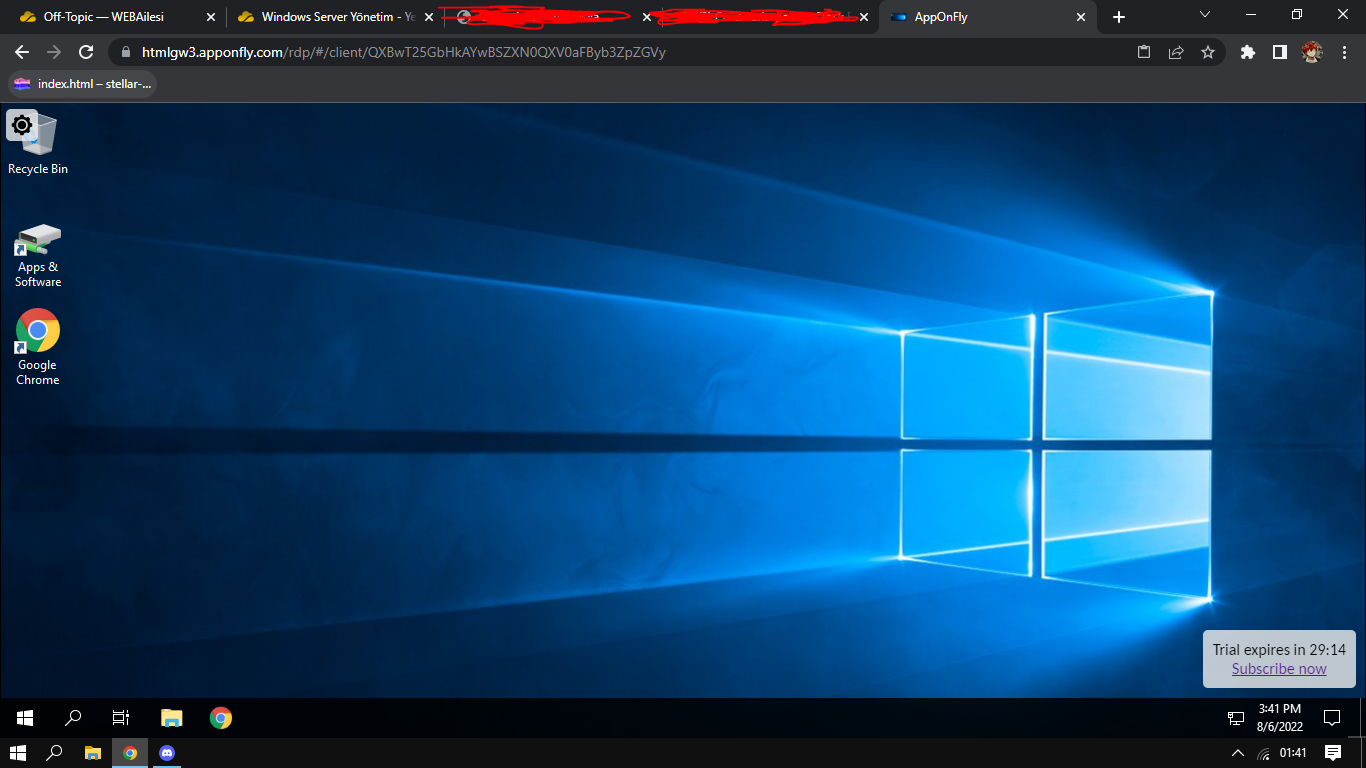Open the Chrome profile avatar
The width and height of the screenshot is (1366, 768).
[1312, 52]
